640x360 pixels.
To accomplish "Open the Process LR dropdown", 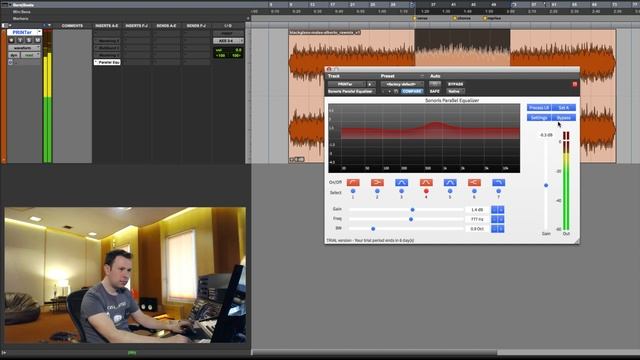I will click(539, 108).
